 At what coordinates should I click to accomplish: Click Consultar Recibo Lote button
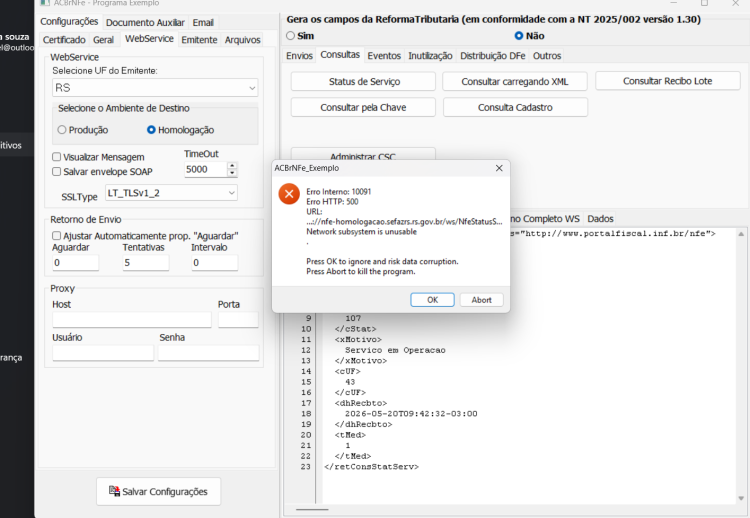667,81
